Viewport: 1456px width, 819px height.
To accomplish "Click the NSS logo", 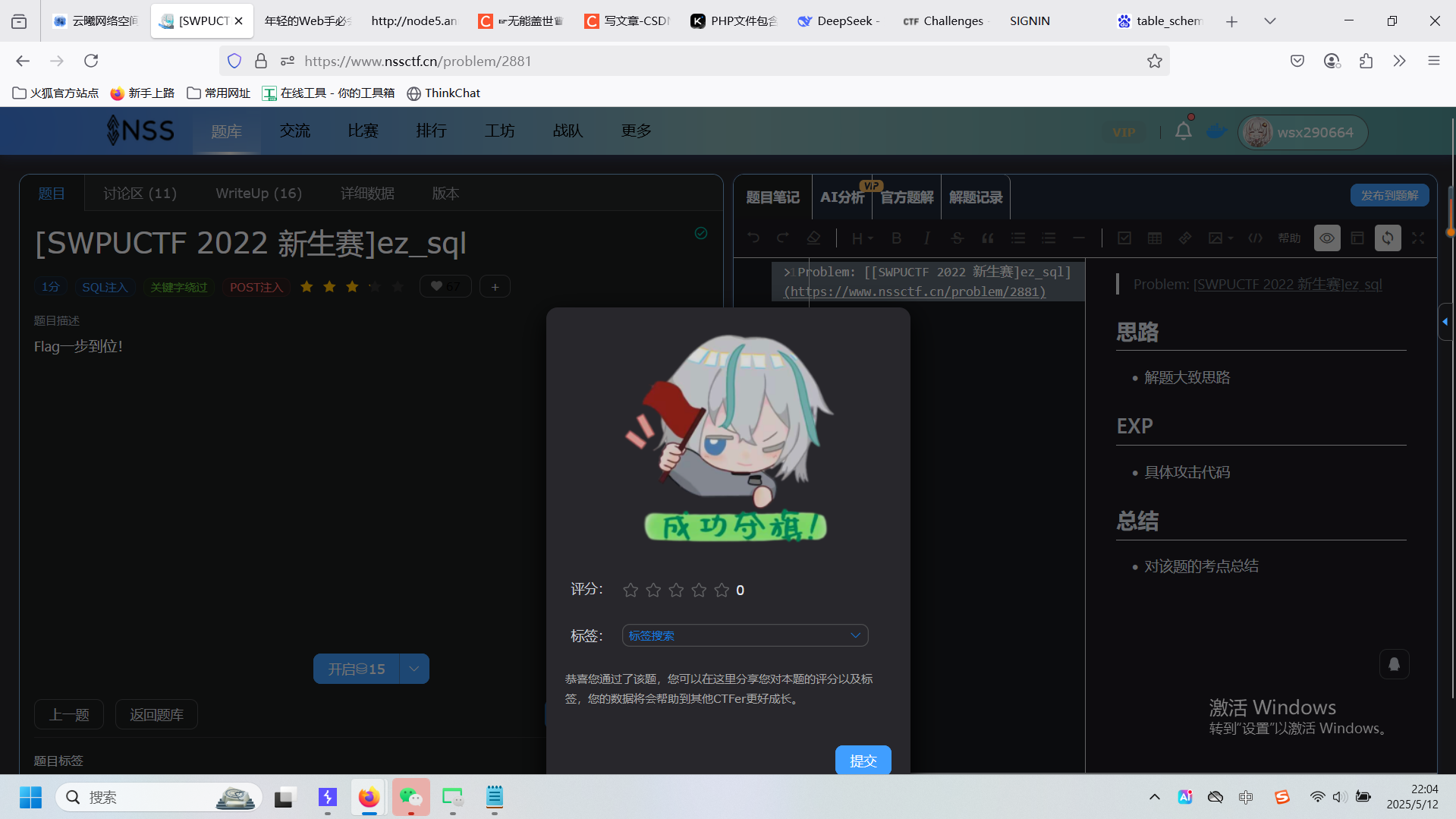I will 140,131.
